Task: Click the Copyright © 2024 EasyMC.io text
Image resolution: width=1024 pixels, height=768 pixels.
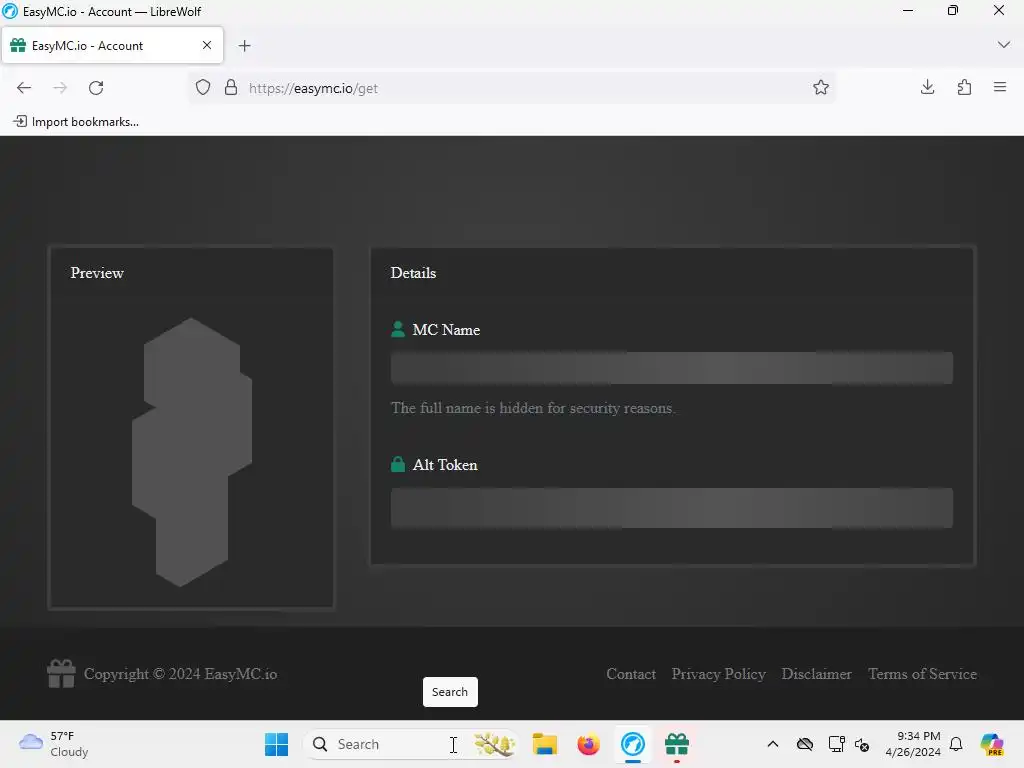Action: pyautogui.click(x=180, y=674)
